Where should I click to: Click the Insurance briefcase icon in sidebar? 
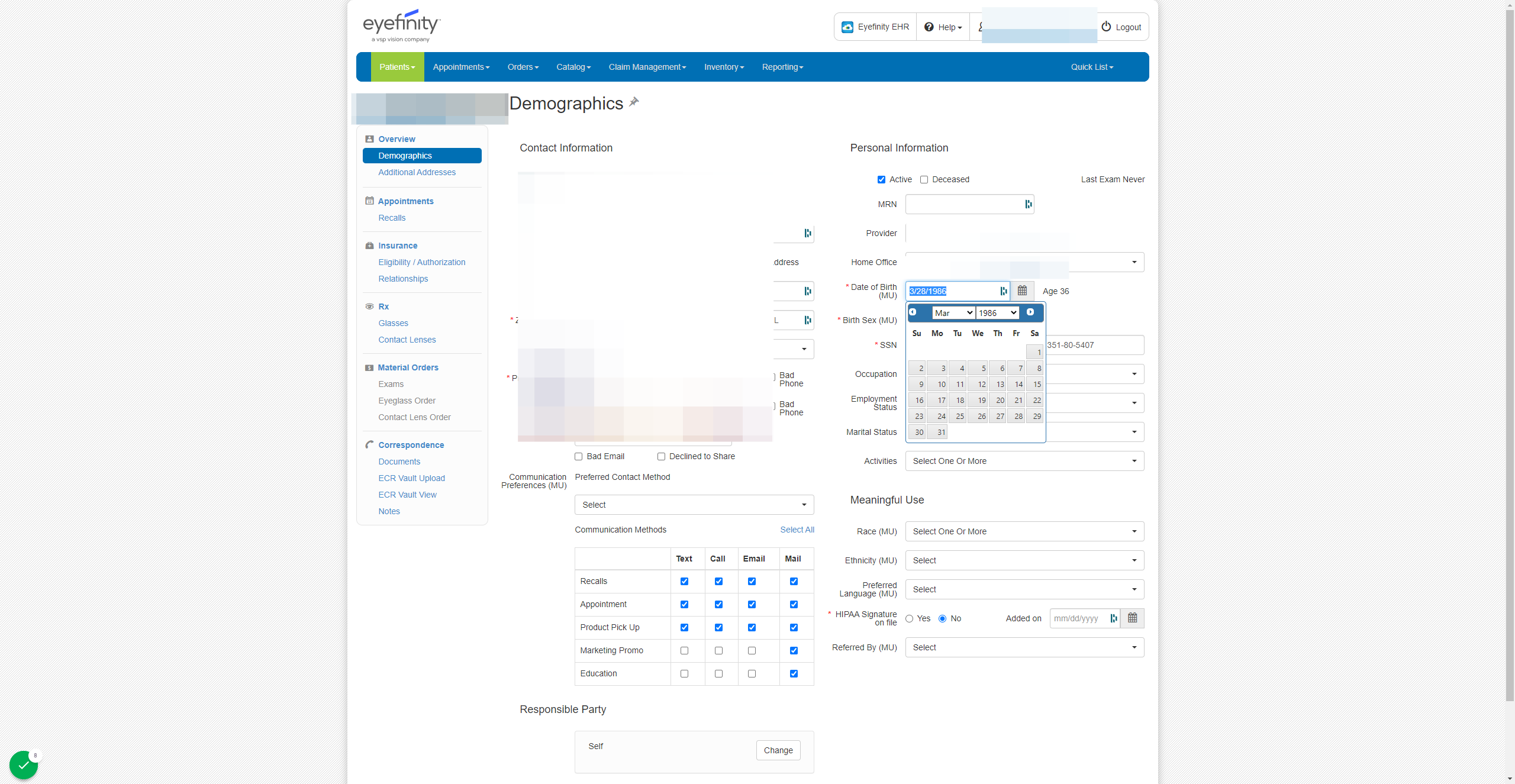click(x=369, y=245)
